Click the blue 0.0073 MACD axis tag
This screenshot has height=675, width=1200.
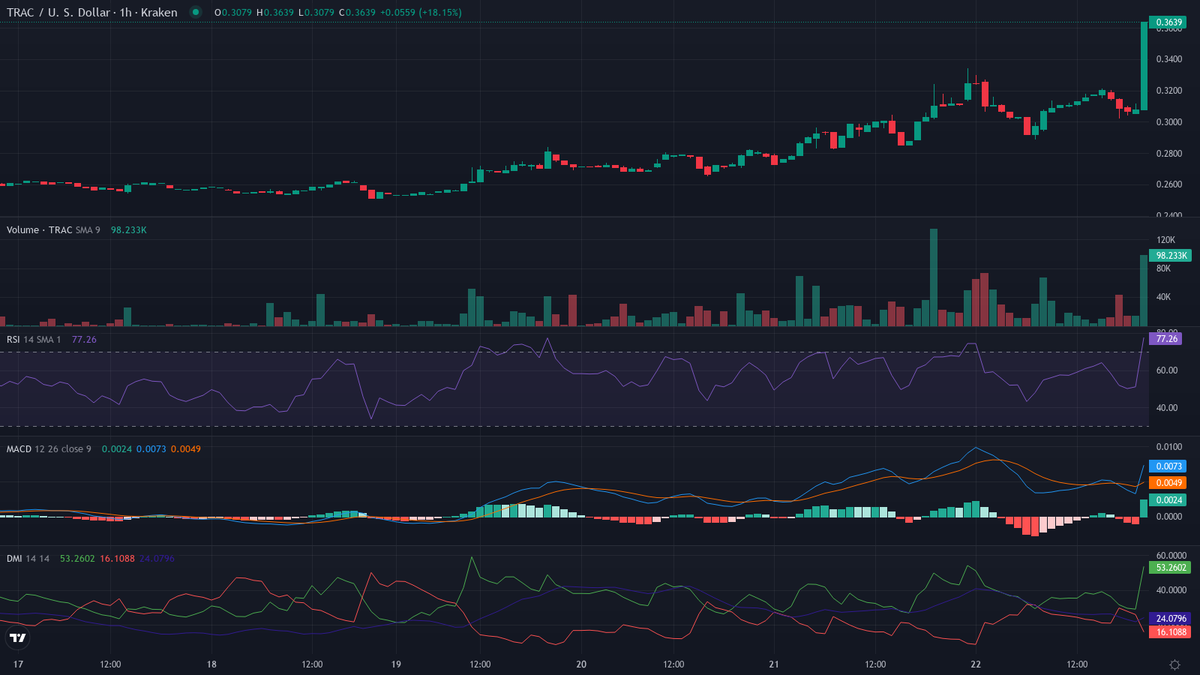(x=1168, y=467)
